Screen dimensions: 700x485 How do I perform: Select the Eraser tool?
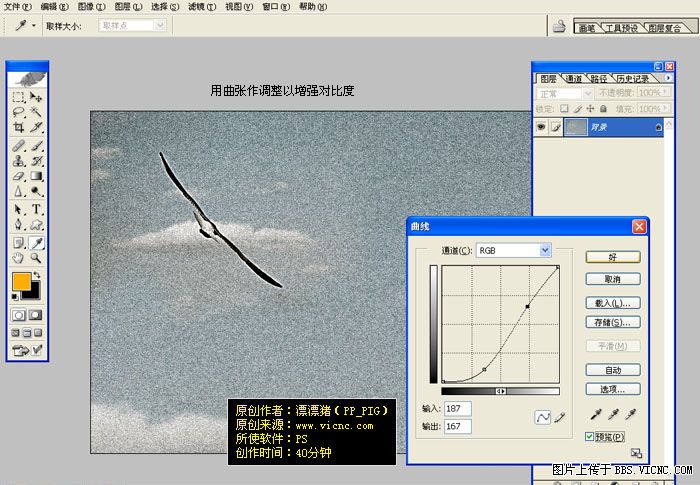18,176
